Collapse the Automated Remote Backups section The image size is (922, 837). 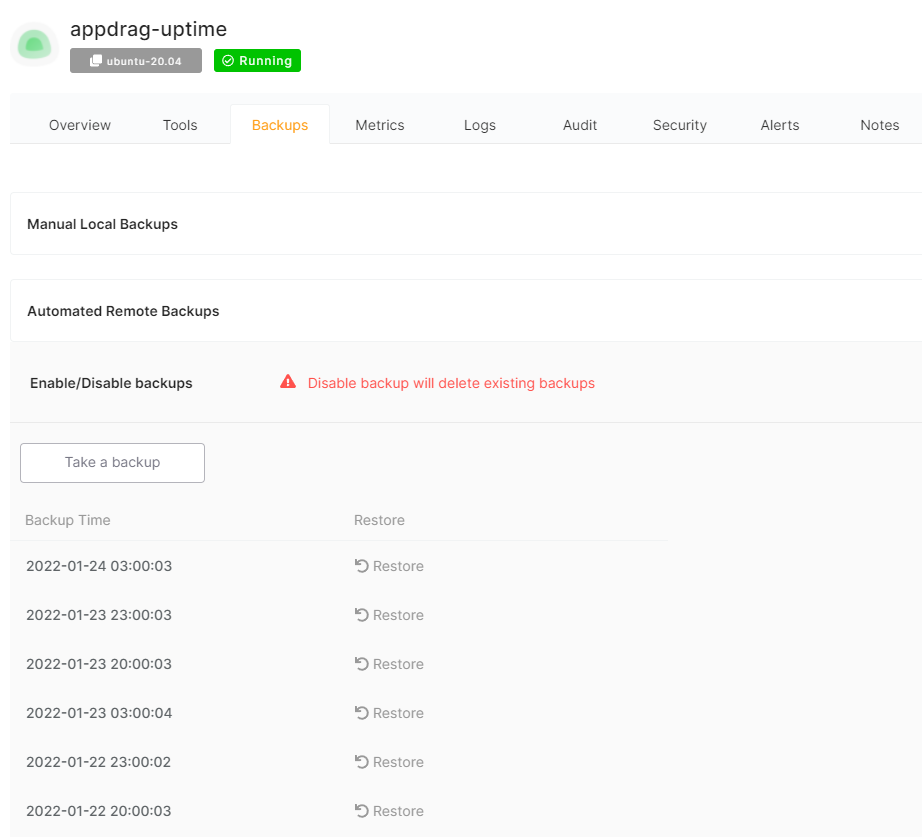point(123,311)
